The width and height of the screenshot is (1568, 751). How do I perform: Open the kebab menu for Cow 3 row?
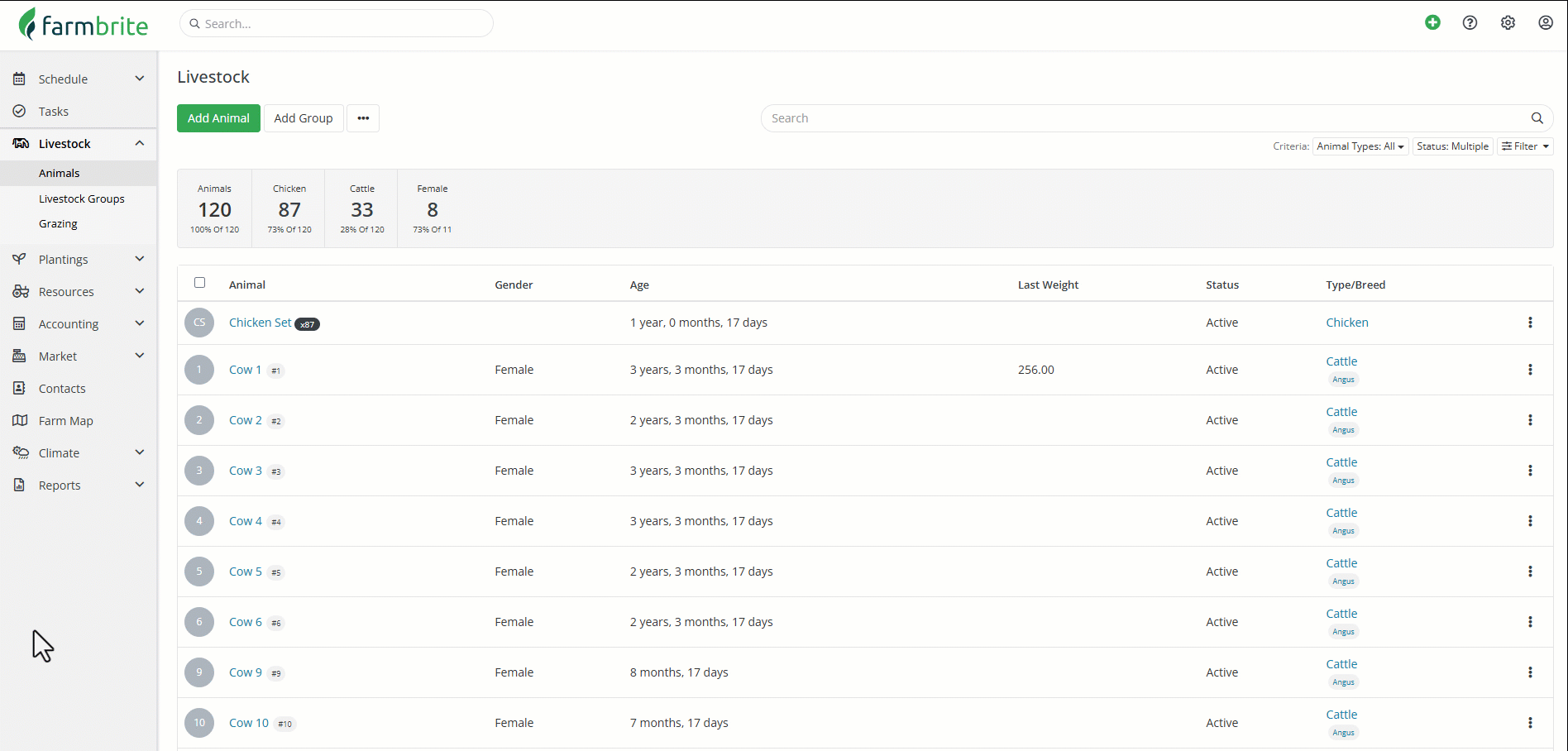(1530, 471)
